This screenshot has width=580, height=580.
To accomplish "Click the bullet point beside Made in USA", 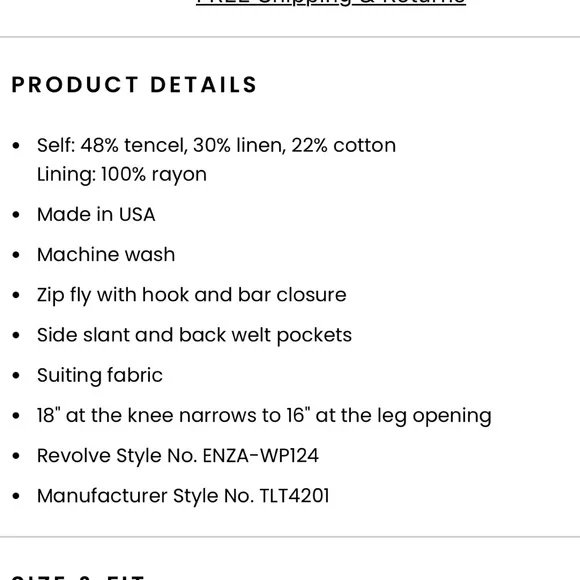I will 16,215.
